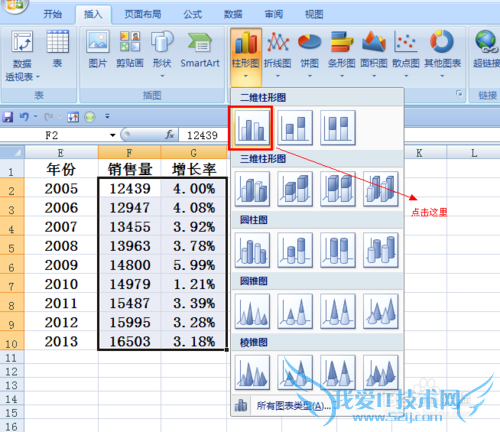Select the 3-D column chart (fourth 3-D option)
This screenshot has width=500, height=432.
pos(381,189)
